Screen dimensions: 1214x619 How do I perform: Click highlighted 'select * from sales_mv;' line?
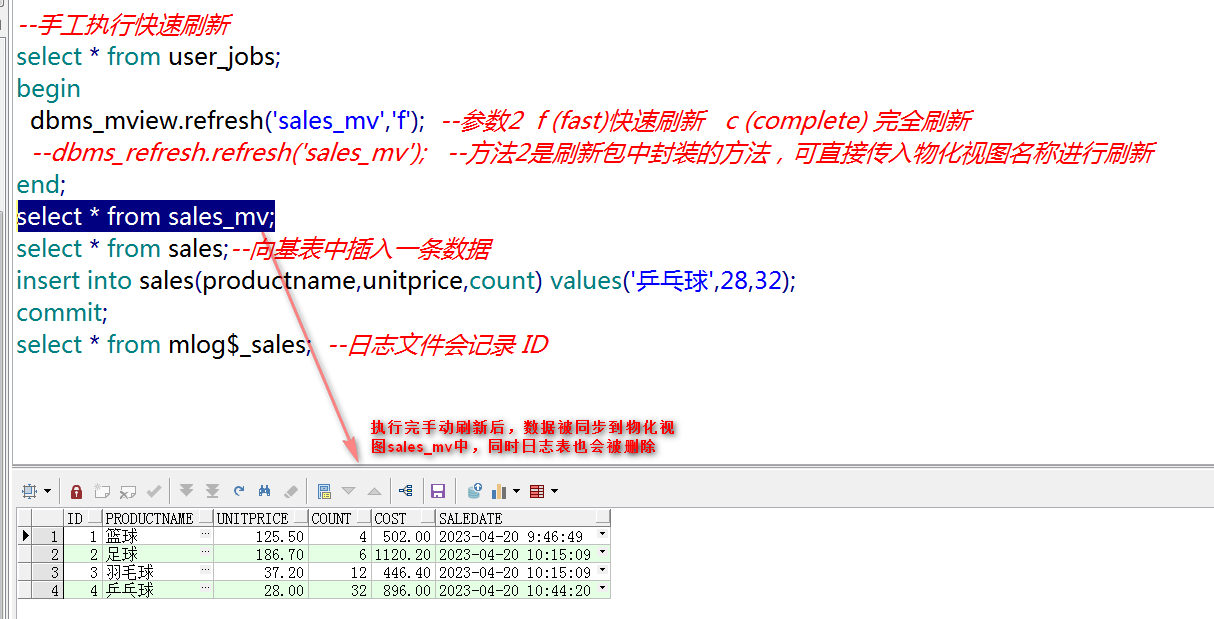tap(146, 217)
